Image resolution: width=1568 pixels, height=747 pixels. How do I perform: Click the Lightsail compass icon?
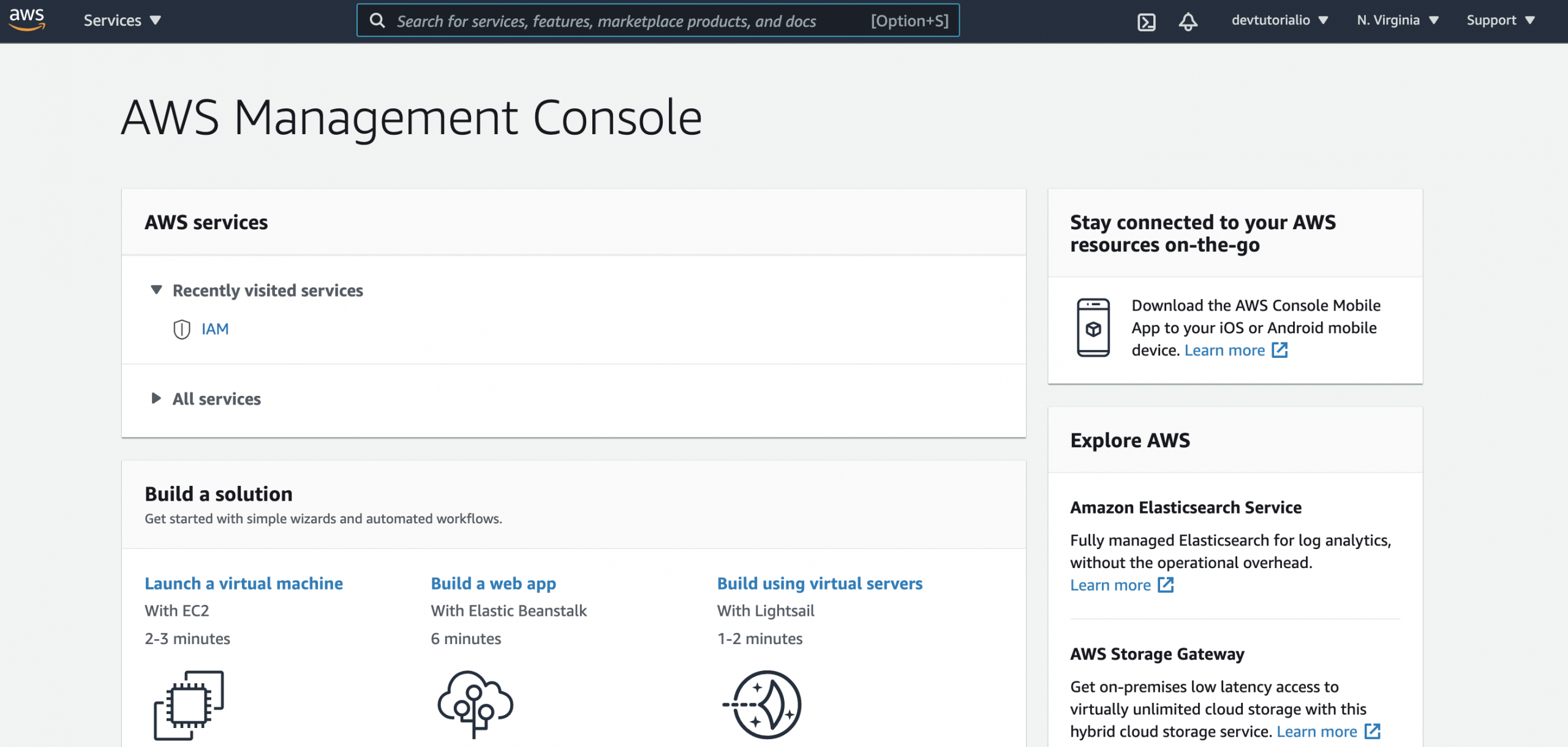(x=762, y=705)
